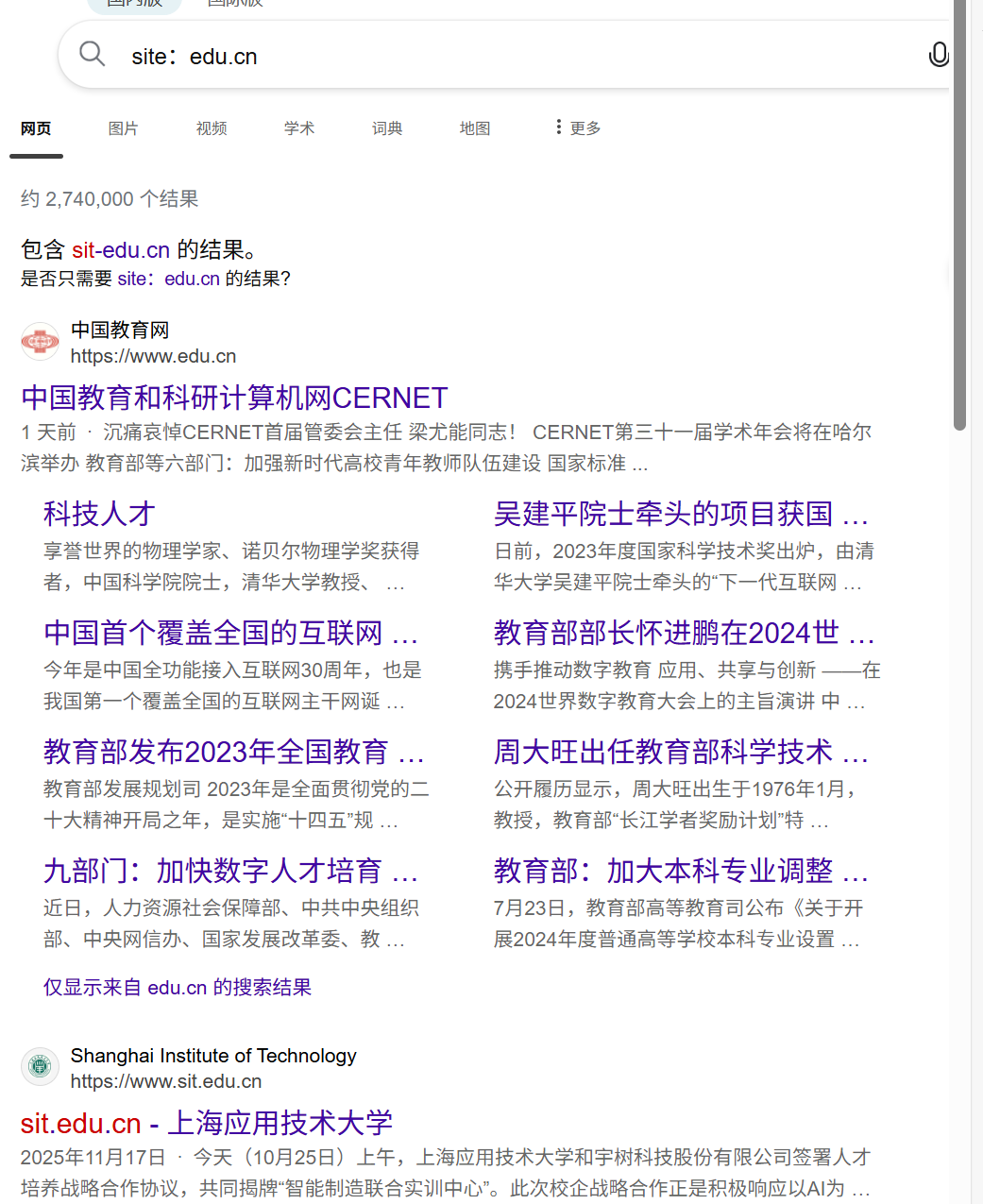Open the 学术 tab
The width and height of the screenshot is (983, 1204).
[299, 128]
